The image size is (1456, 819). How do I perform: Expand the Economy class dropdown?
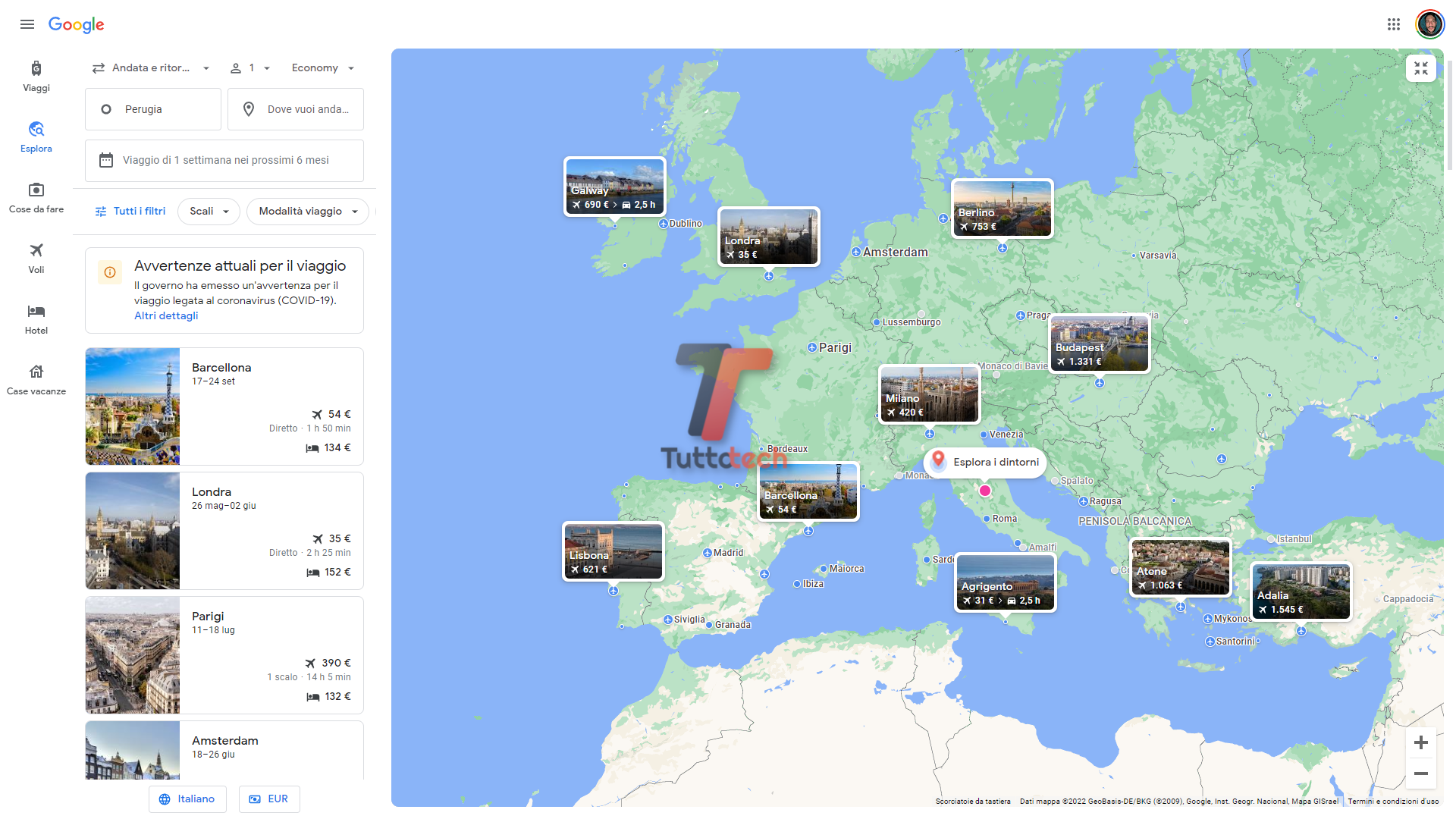pyautogui.click(x=322, y=68)
